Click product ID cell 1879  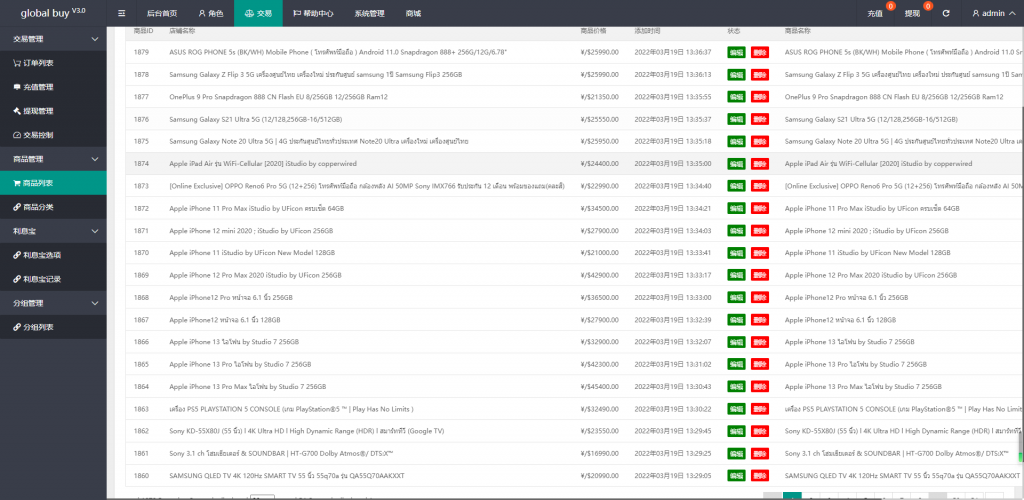click(141, 52)
